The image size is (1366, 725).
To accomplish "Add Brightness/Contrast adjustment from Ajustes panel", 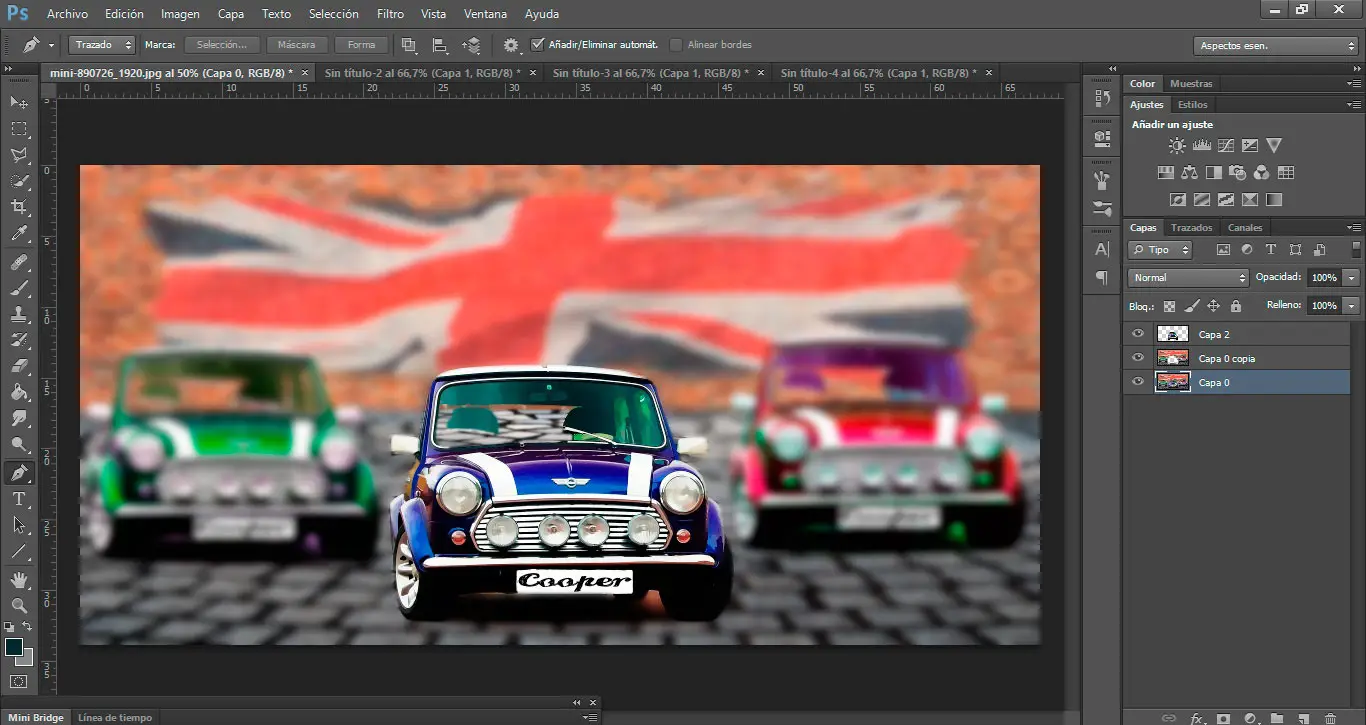I will click(x=1177, y=146).
